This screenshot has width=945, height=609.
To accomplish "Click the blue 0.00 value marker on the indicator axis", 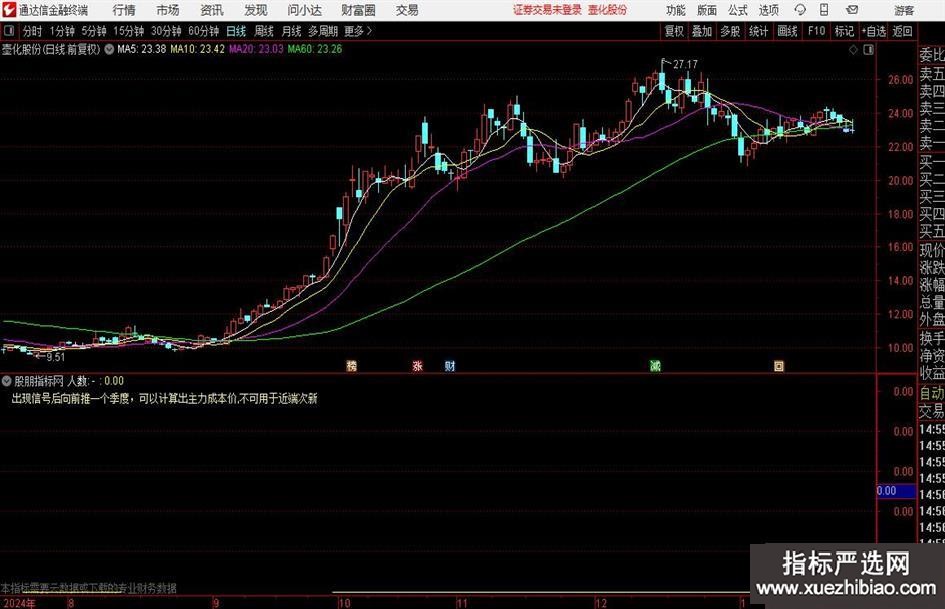I will pos(896,491).
